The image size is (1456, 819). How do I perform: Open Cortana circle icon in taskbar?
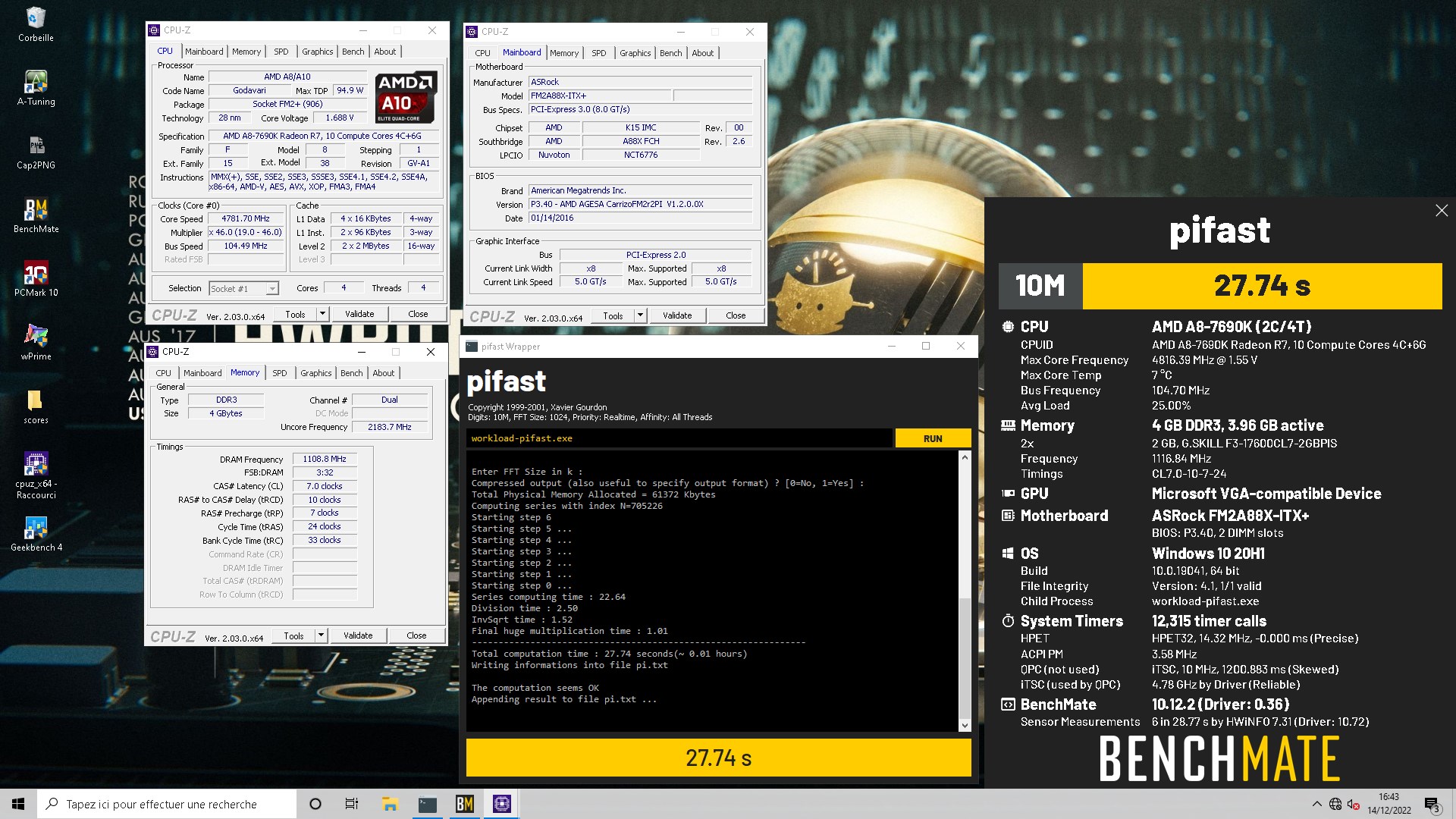pyautogui.click(x=315, y=804)
